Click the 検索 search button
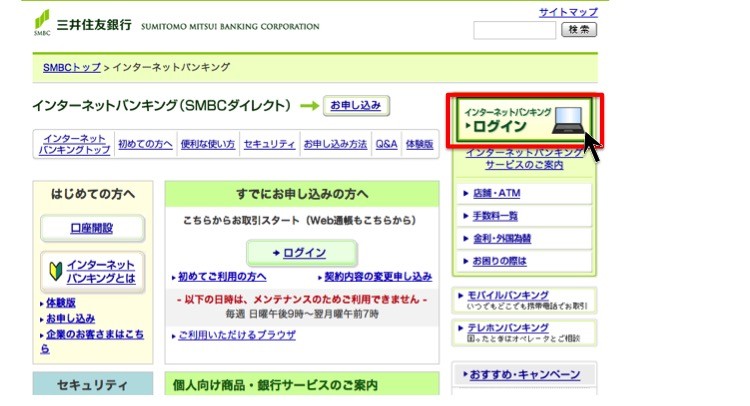750x406 pixels. tap(579, 30)
